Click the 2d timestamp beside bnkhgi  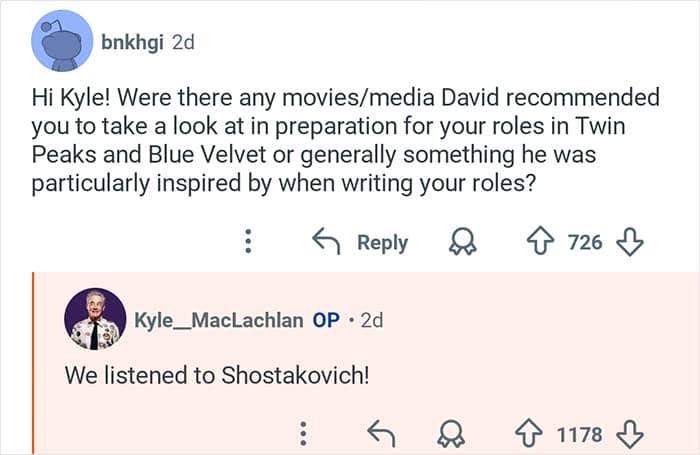[x=183, y=42]
